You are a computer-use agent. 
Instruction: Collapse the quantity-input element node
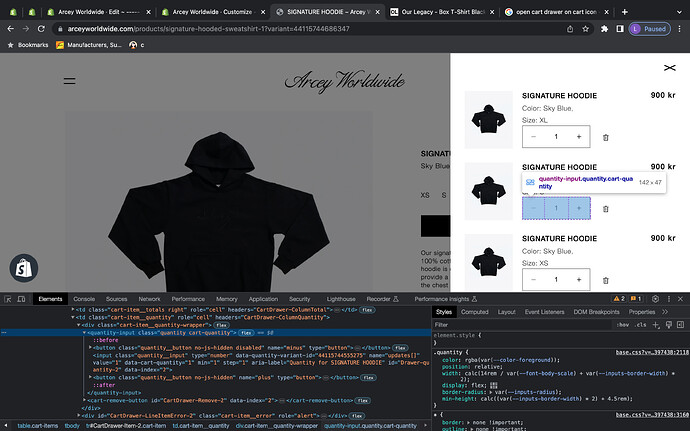point(84,333)
